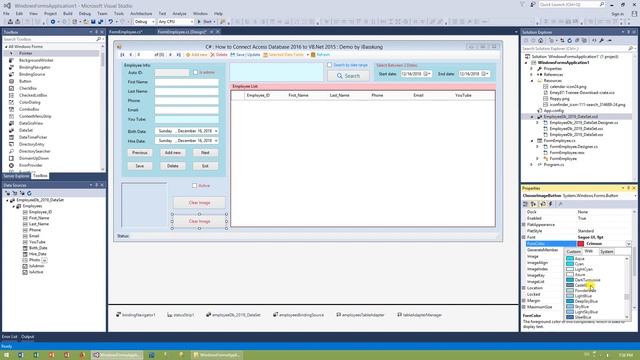Click the navigator Move First icon

[x=122, y=55]
